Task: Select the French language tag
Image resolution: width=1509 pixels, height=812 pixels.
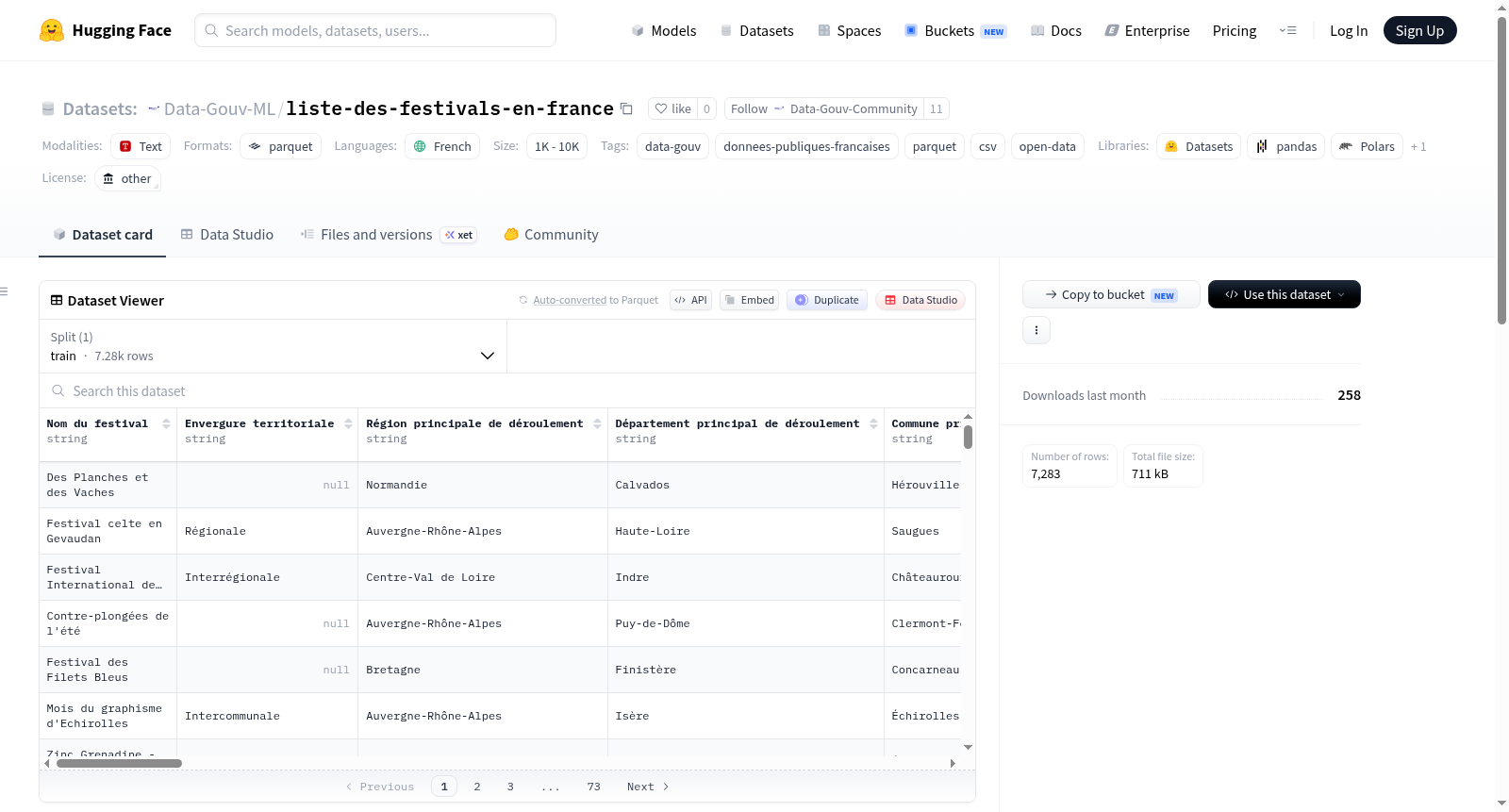Action: (442, 146)
